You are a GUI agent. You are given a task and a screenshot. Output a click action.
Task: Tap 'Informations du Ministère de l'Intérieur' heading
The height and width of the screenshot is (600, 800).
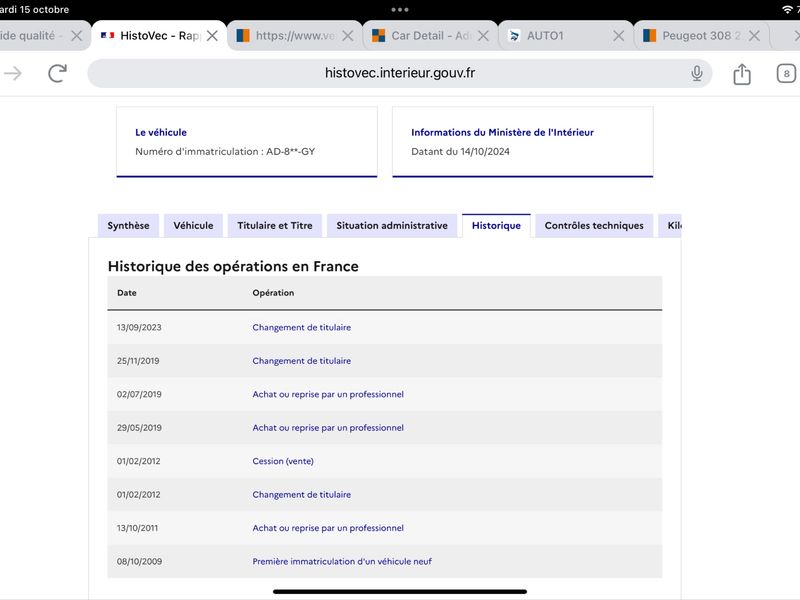(502, 132)
